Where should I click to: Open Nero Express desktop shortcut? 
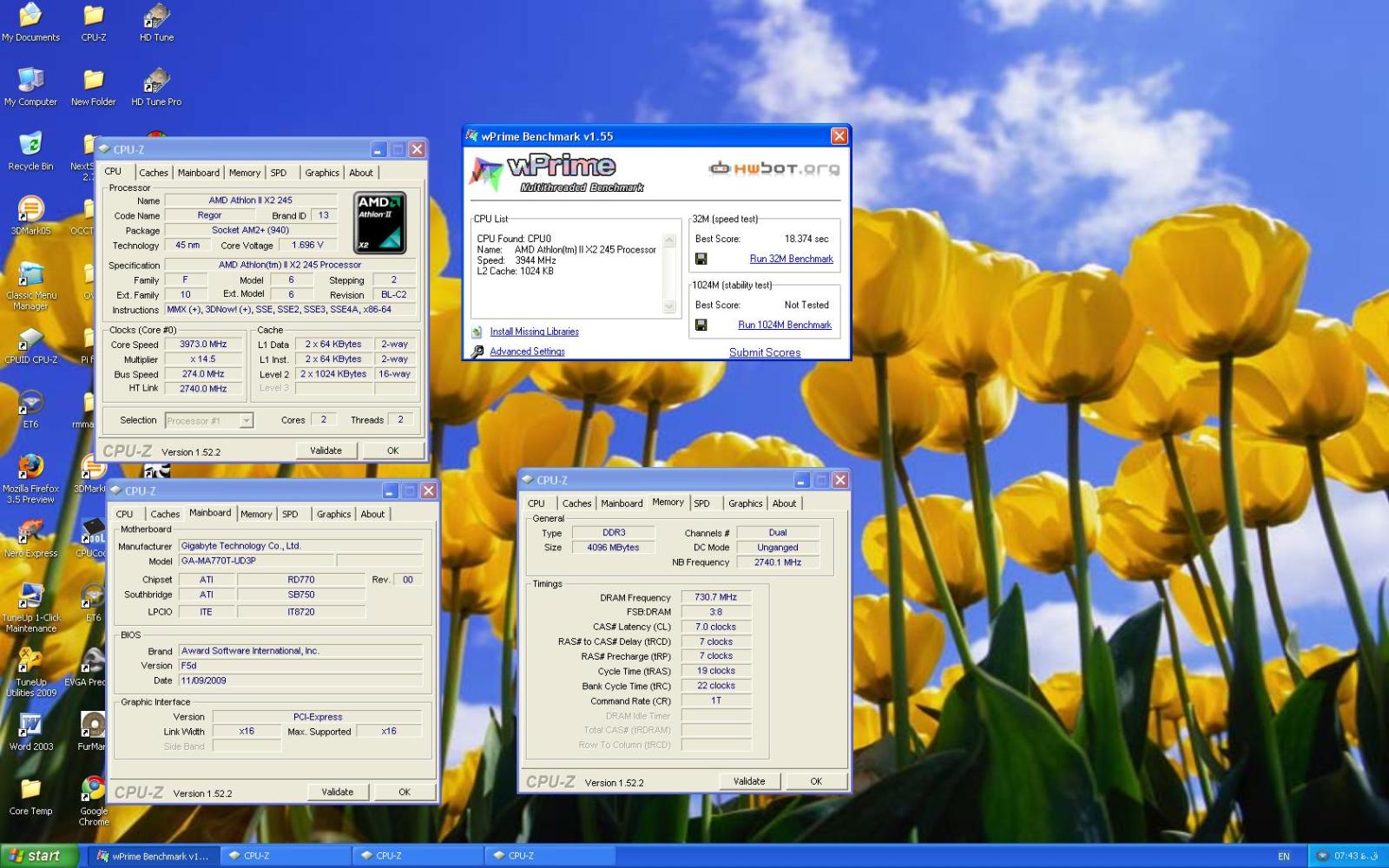click(x=30, y=538)
